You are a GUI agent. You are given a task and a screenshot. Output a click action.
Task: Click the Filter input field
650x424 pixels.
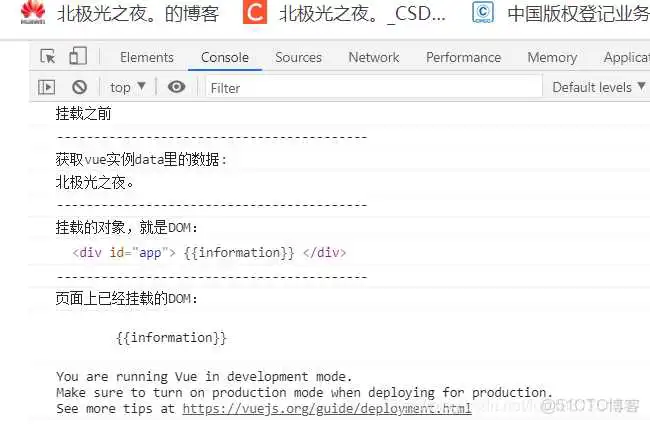pyautogui.click(x=370, y=88)
